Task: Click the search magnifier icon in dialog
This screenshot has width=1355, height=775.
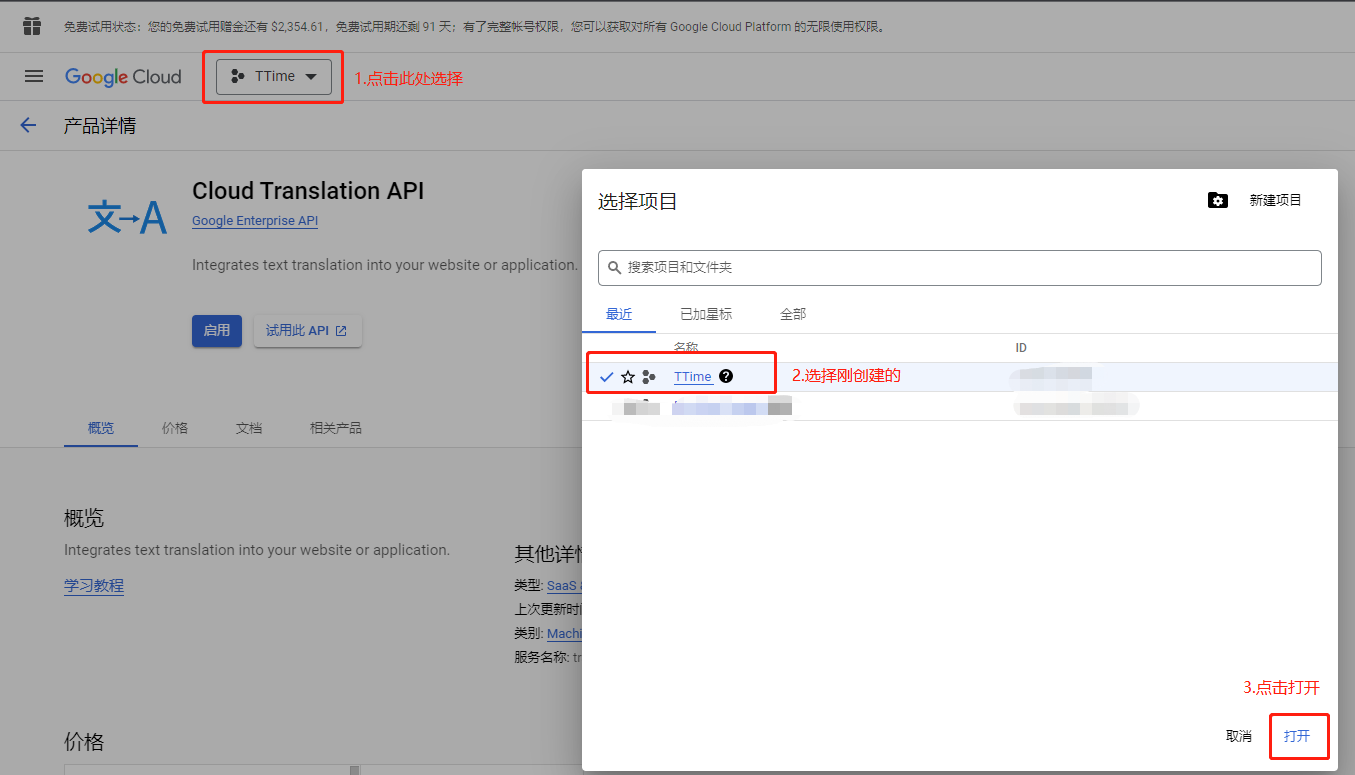Action: 615,268
